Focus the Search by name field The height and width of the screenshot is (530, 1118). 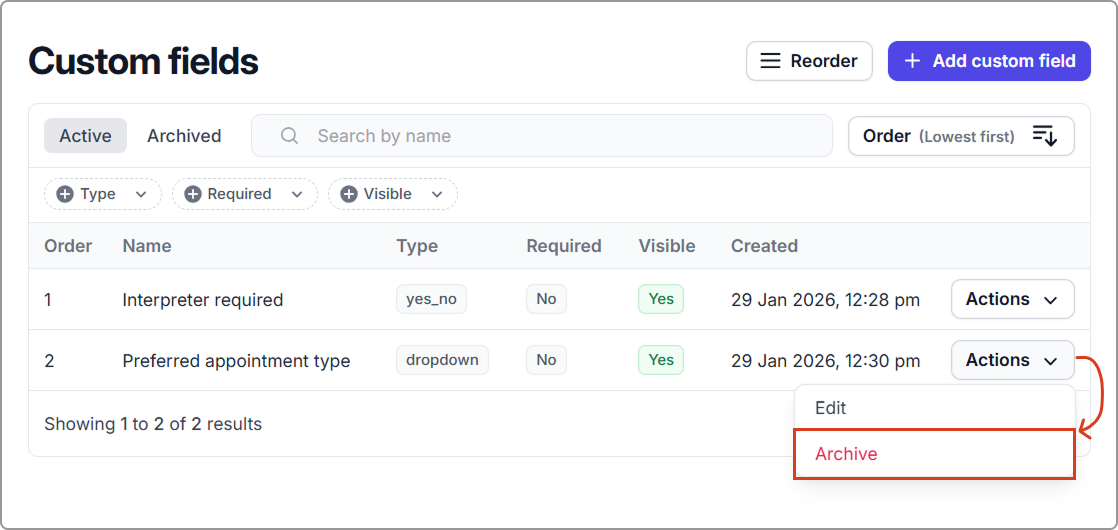[x=560, y=136]
